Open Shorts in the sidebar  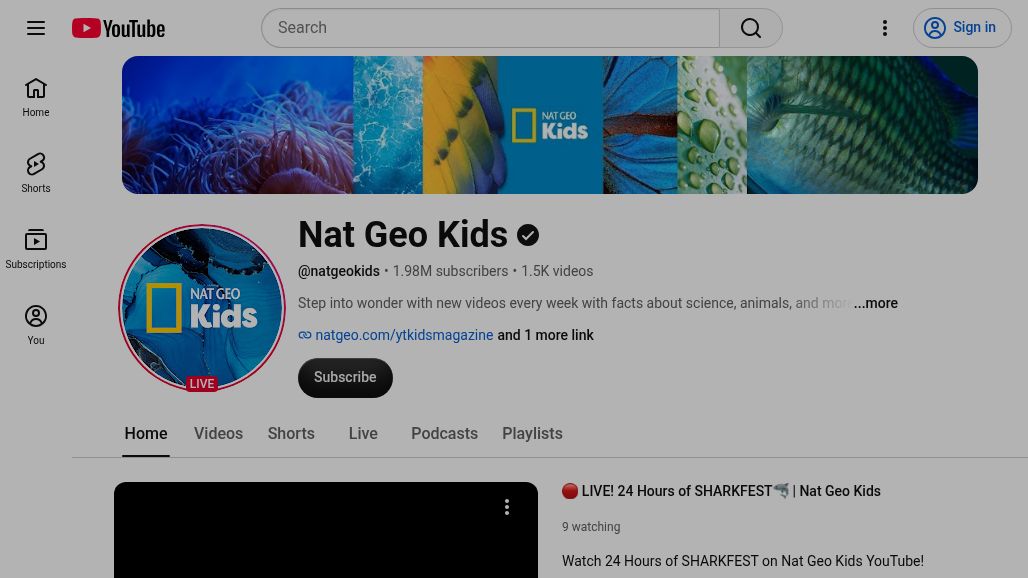tap(36, 174)
